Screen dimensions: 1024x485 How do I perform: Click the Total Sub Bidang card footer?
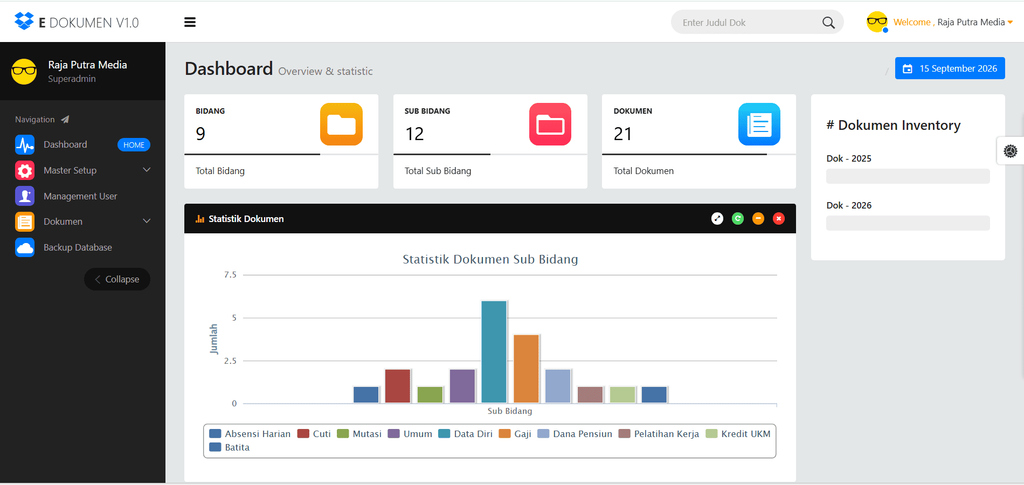pos(490,172)
